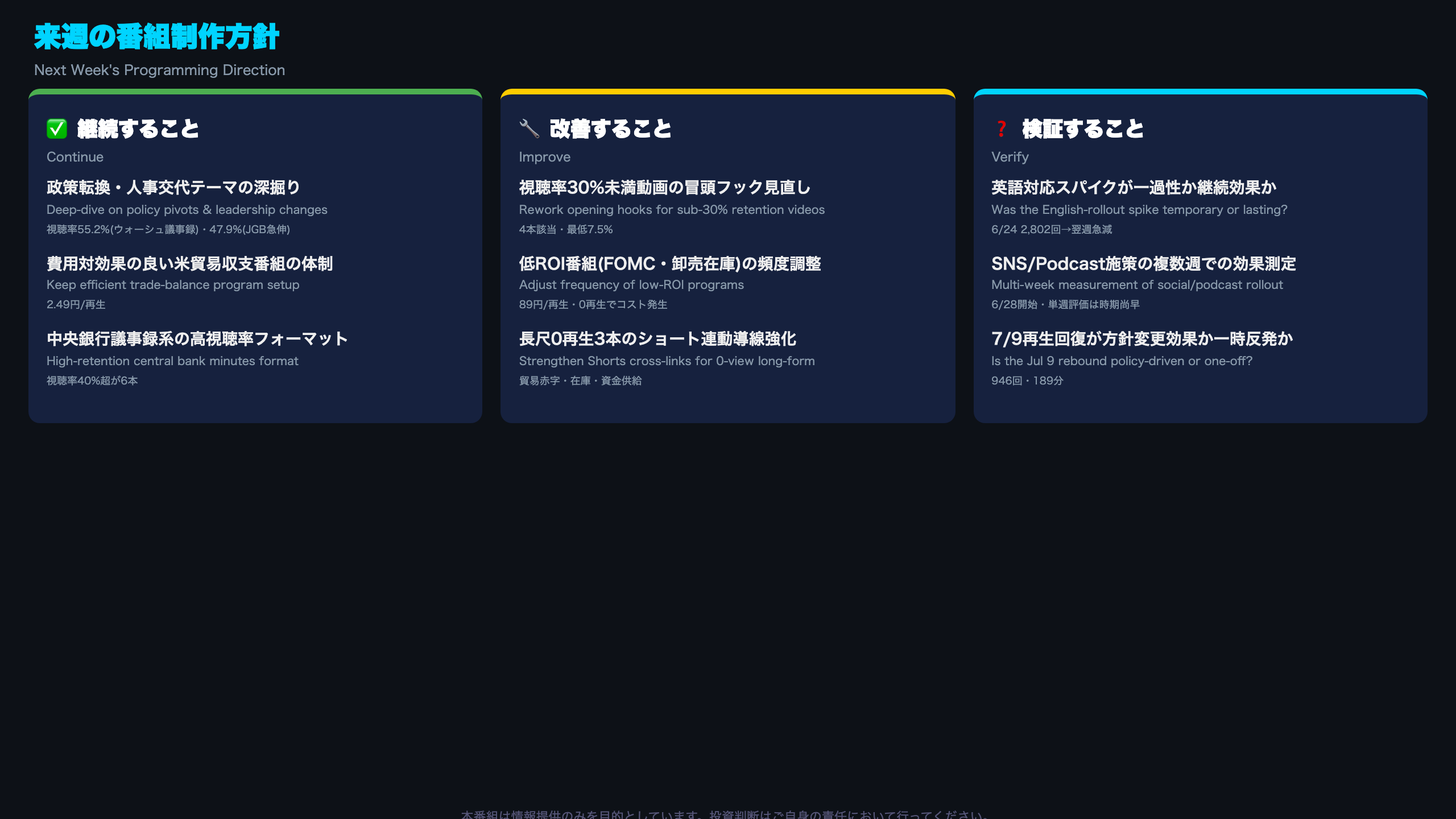Click the Improve label

coord(545,157)
